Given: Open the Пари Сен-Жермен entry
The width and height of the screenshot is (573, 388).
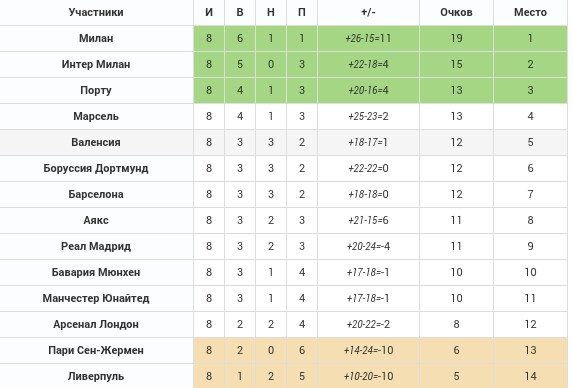Looking at the screenshot, I should (x=96, y=350).
